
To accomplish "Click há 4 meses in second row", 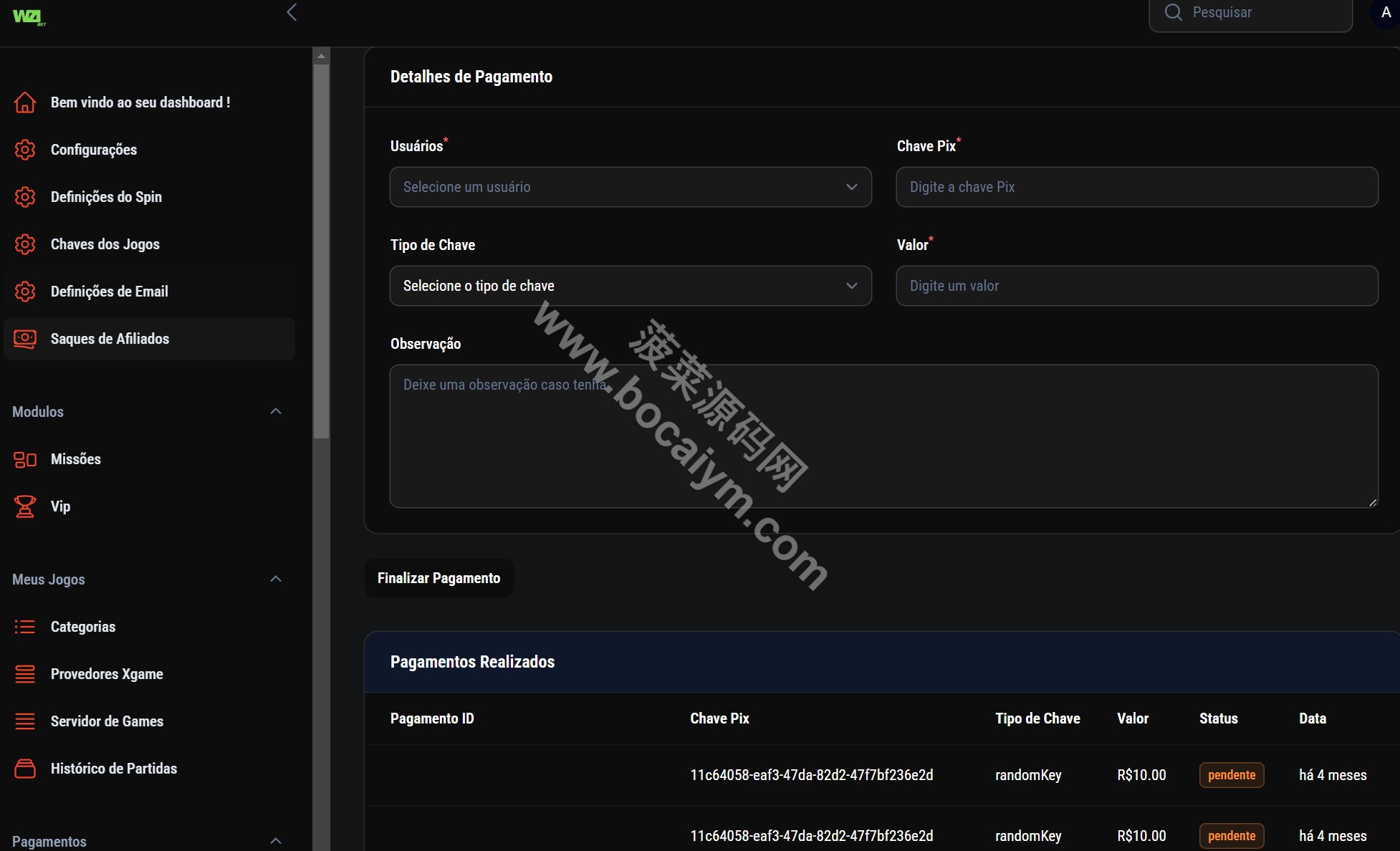I will (1333, 836).
